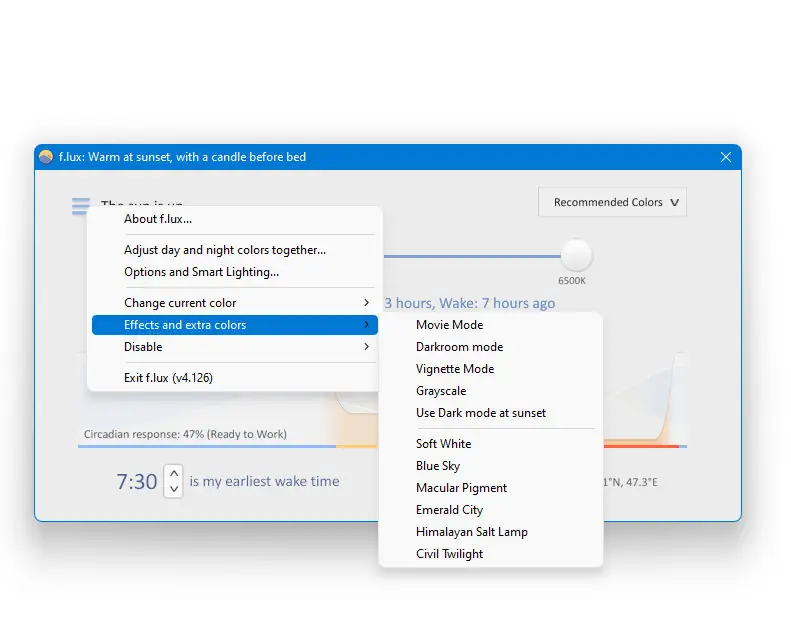Open the f.lux hamburger menu icon
Image resolution: width=791 pixels, height=619 pixels.
coord(81,206)
